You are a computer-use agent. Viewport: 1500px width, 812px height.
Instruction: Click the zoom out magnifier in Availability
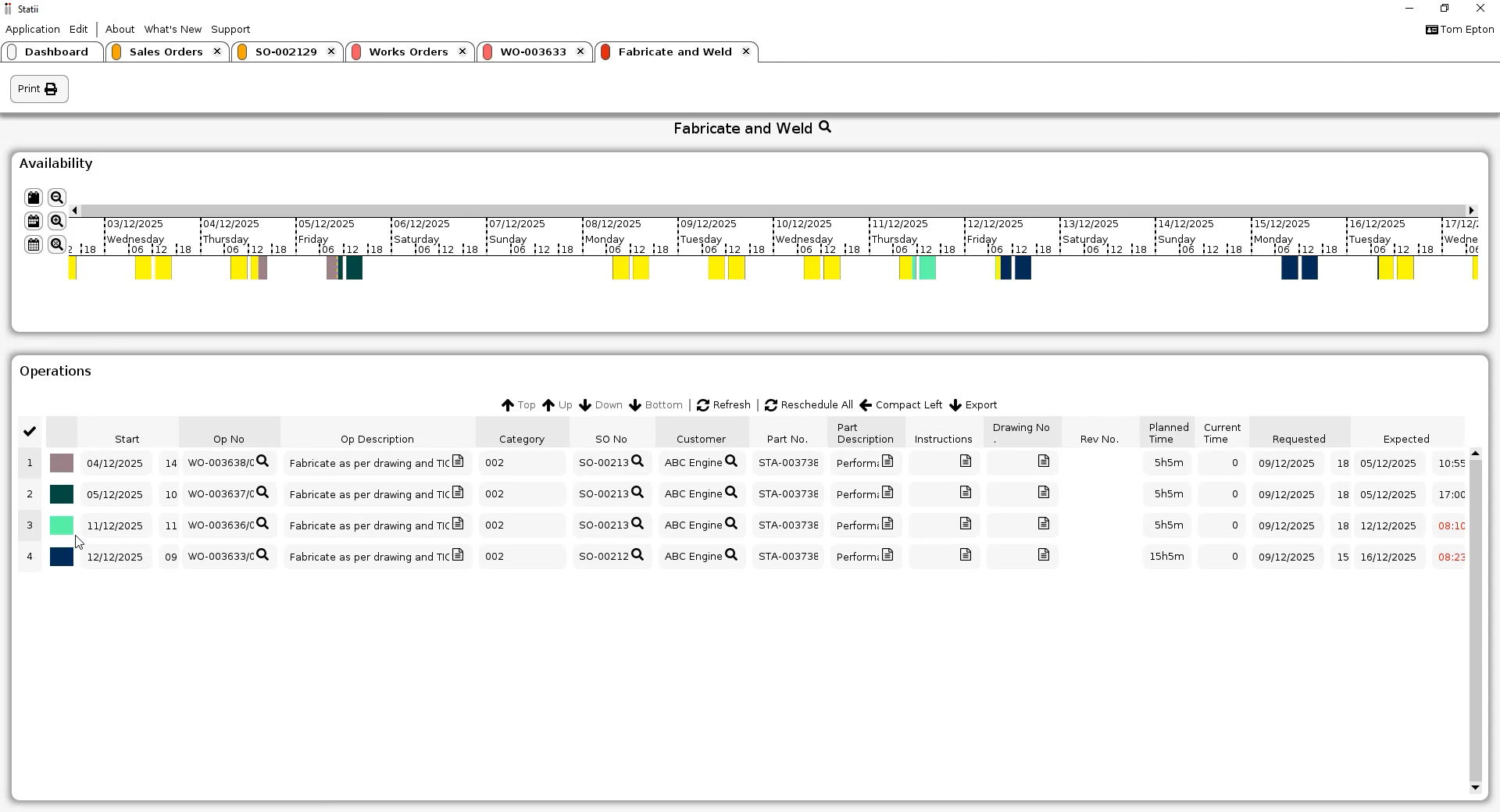coord(56,198)
